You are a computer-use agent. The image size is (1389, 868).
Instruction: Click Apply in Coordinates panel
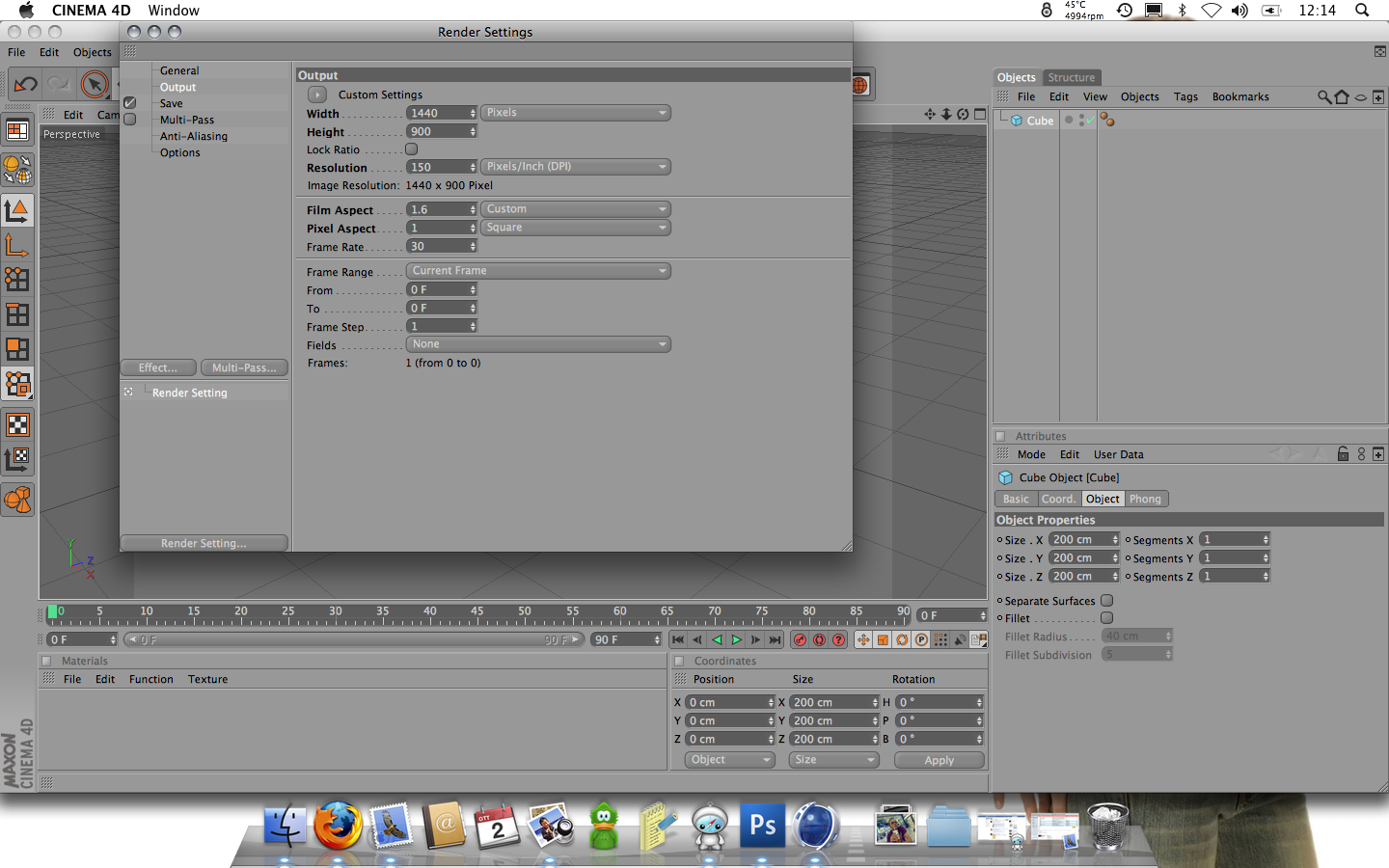click(x=940, y=760)
